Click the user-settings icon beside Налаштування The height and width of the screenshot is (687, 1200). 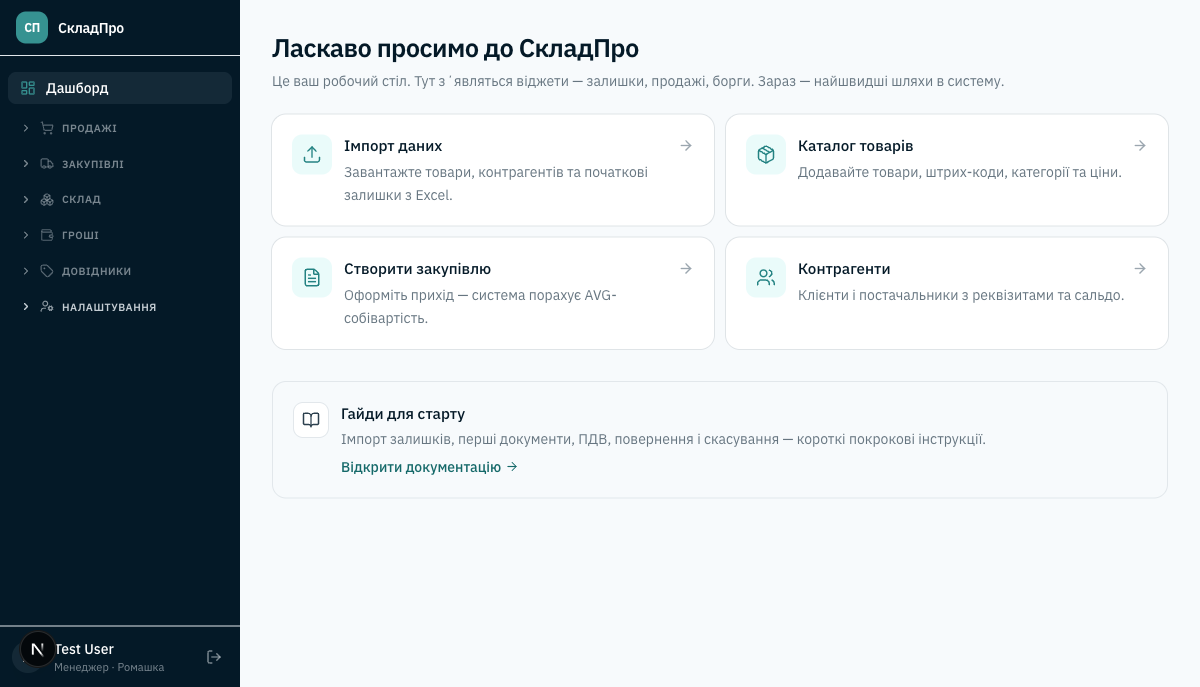pyautogui.click(x=47, y=307)
